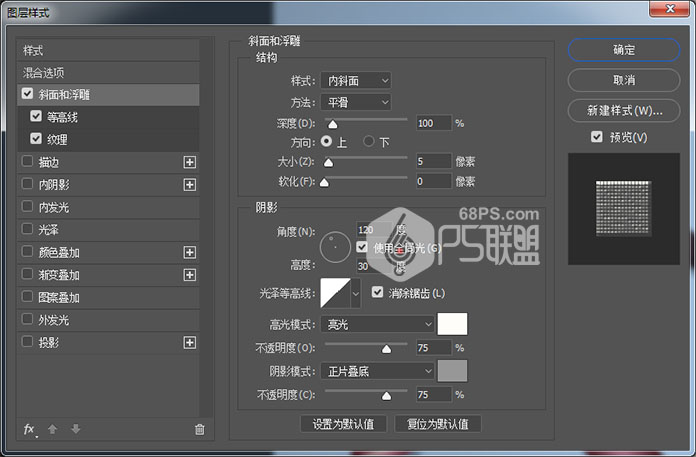
Task: Open the 高光模式 dropdown showing 亮光
Action: [x=377, y=324]
